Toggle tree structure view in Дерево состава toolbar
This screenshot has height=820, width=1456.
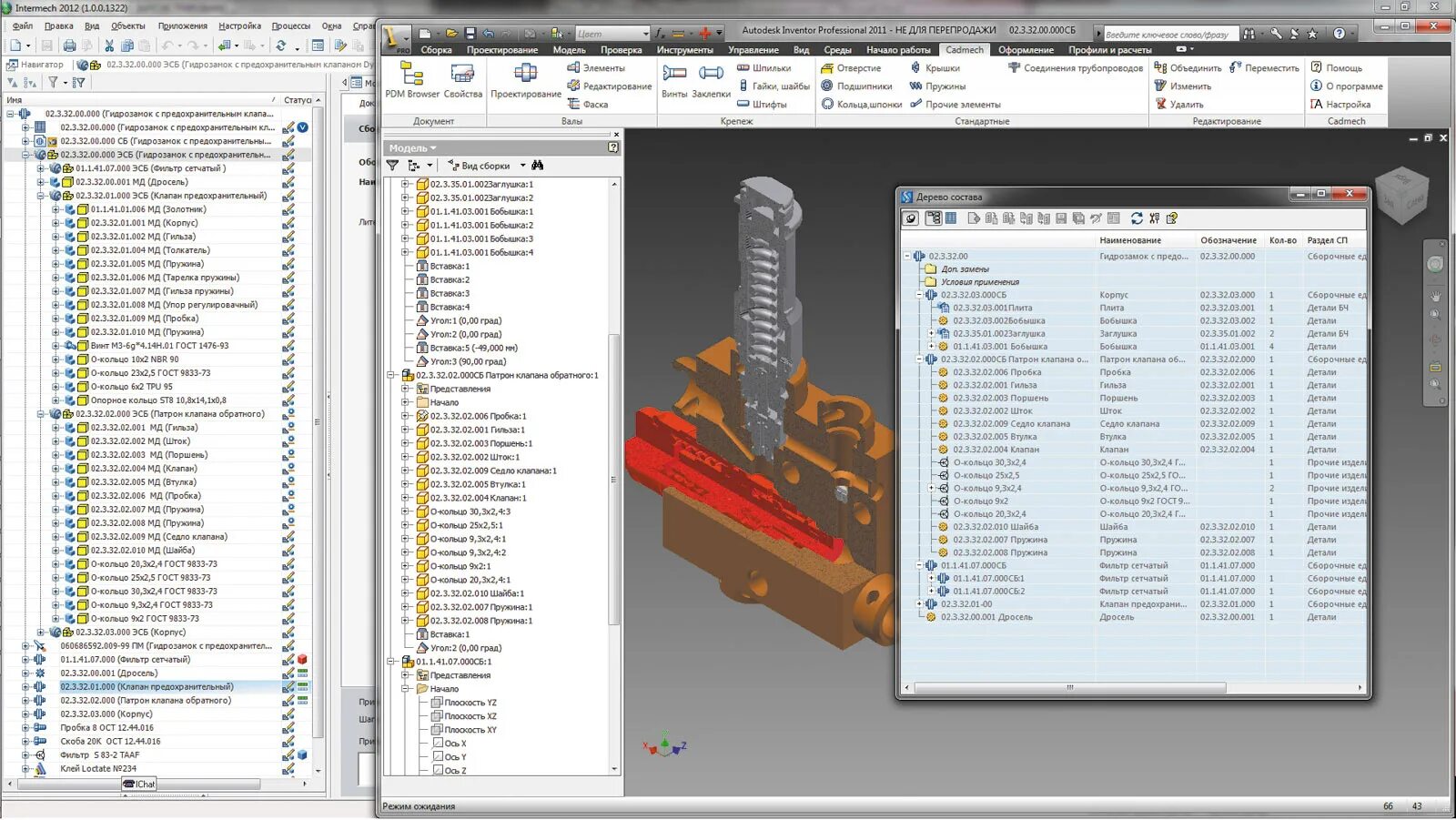934,218
